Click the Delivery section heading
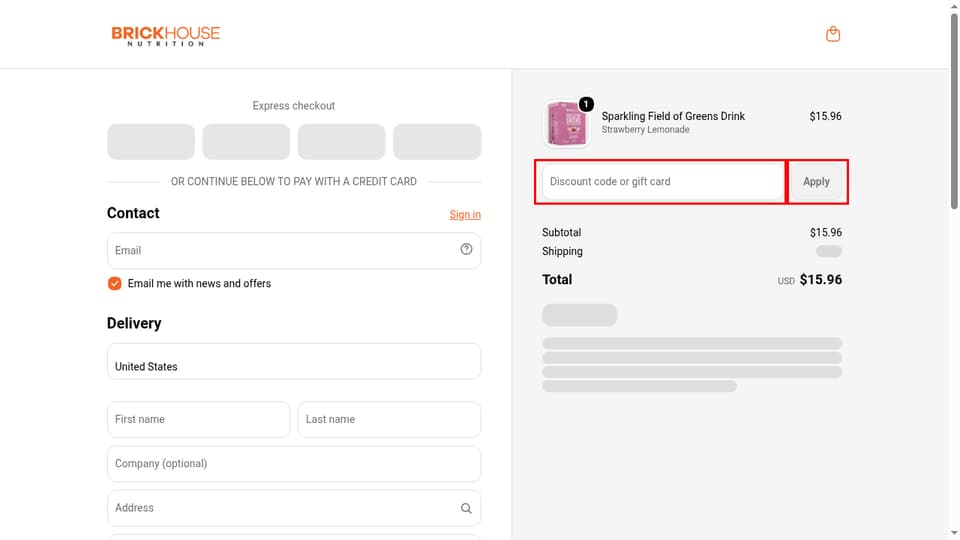Screen dimensions: 960x540 point(134,323)
